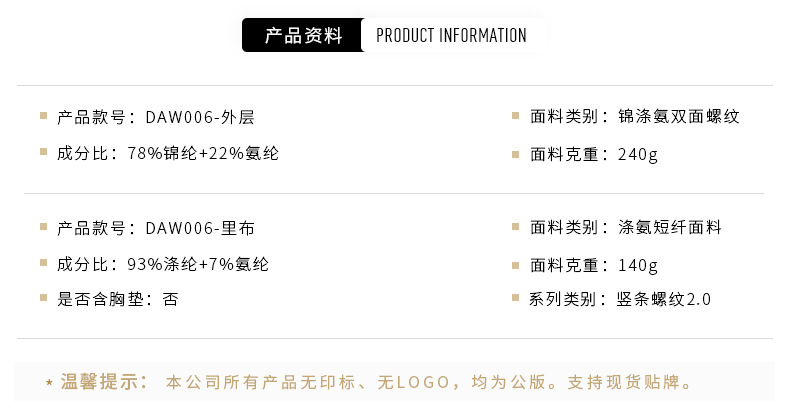Click the 竖条螺纹2.0 series text
790x418 pixels.
(x=664, y=299)
